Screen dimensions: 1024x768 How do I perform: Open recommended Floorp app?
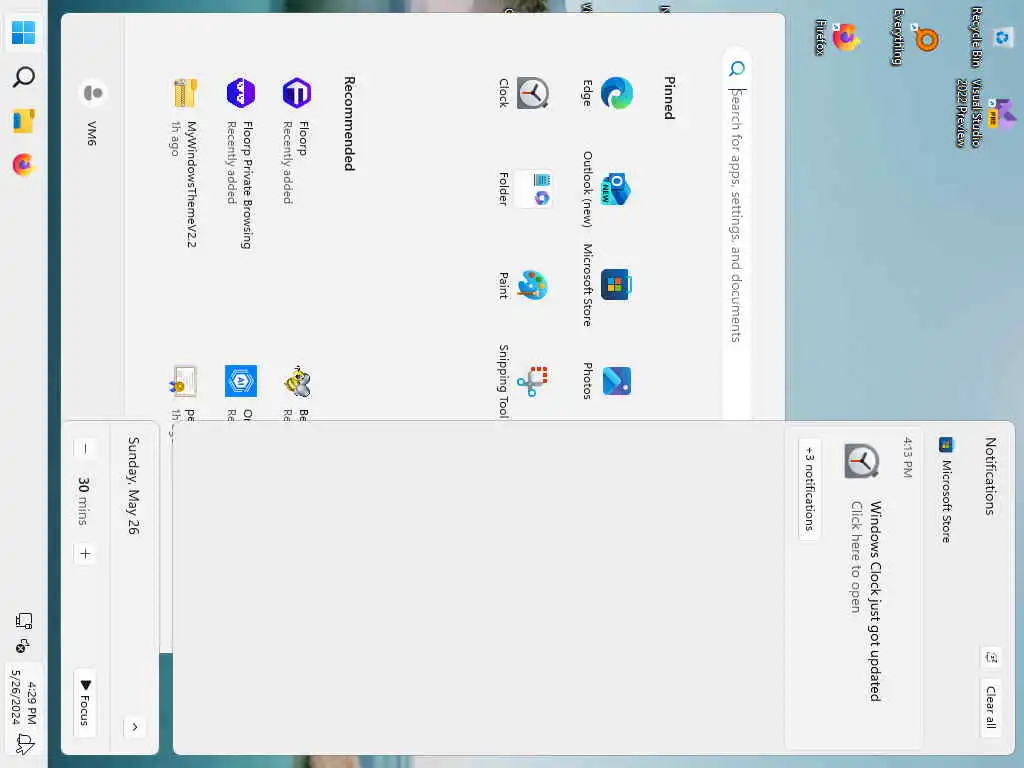pyautogui.click(x=296, y=140)
